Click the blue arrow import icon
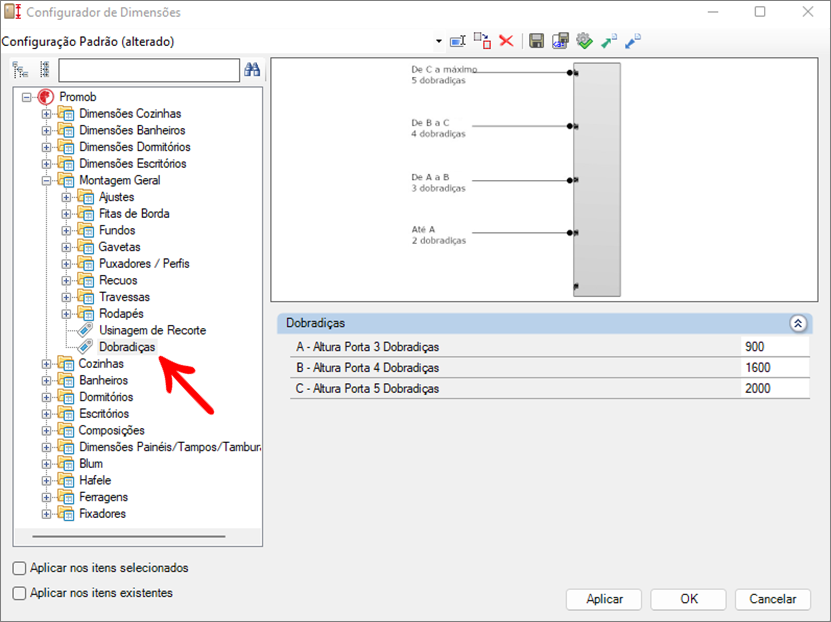Screen dimensions: 831x622 click(632, 41)
